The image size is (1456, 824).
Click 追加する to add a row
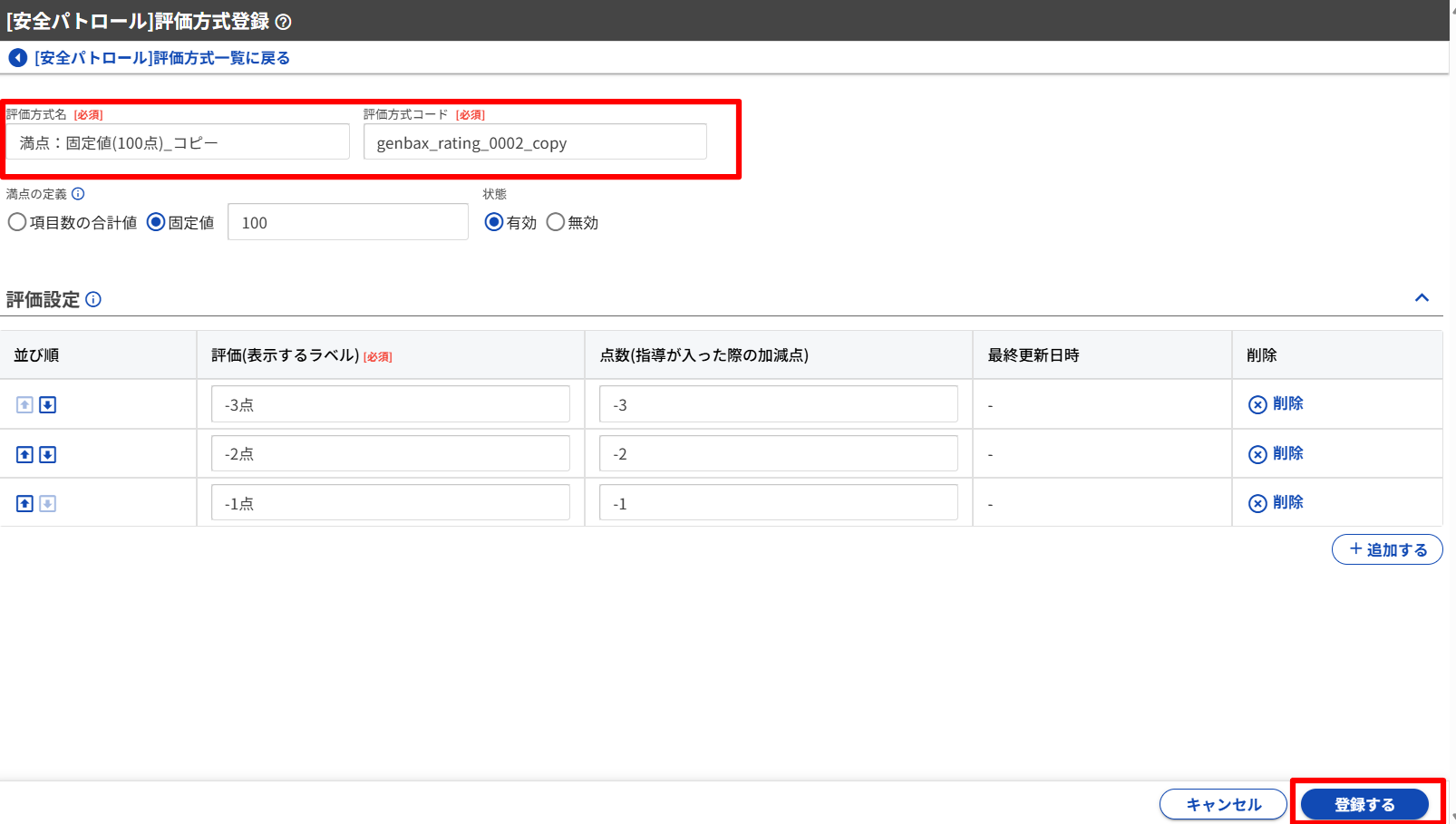(x=1387, y=549)
